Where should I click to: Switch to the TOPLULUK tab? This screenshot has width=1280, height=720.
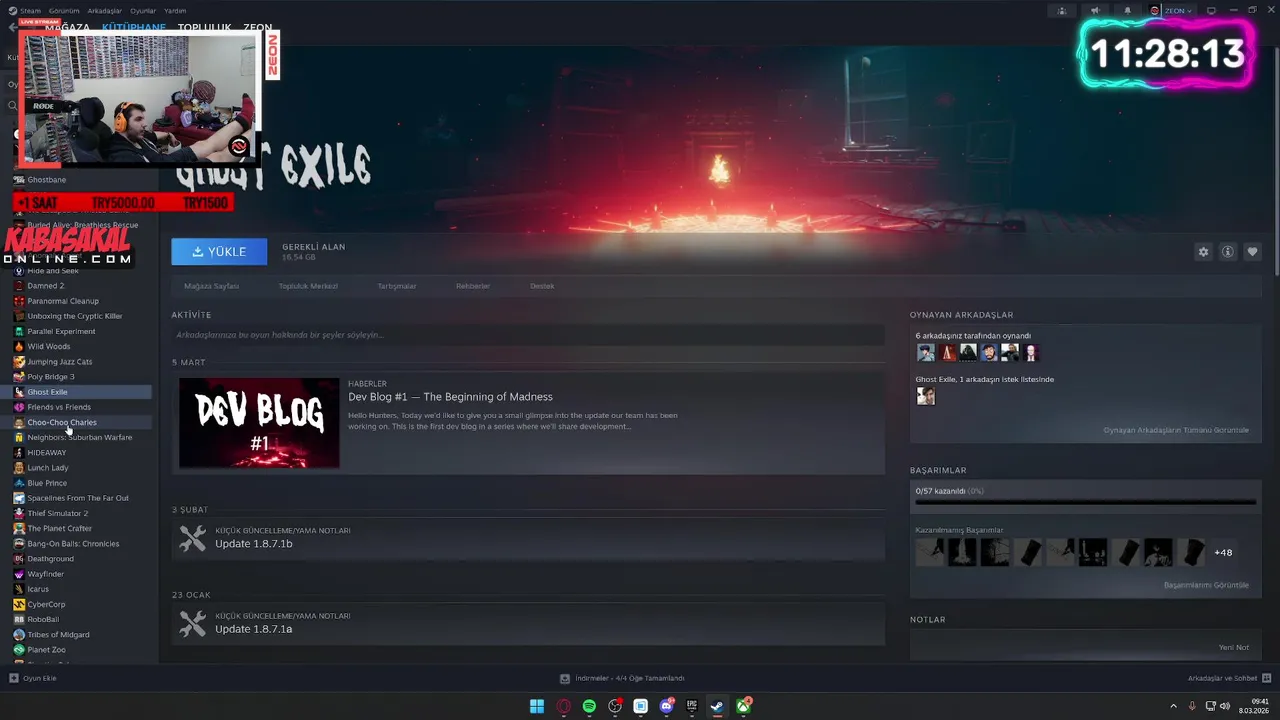[204, 28]
